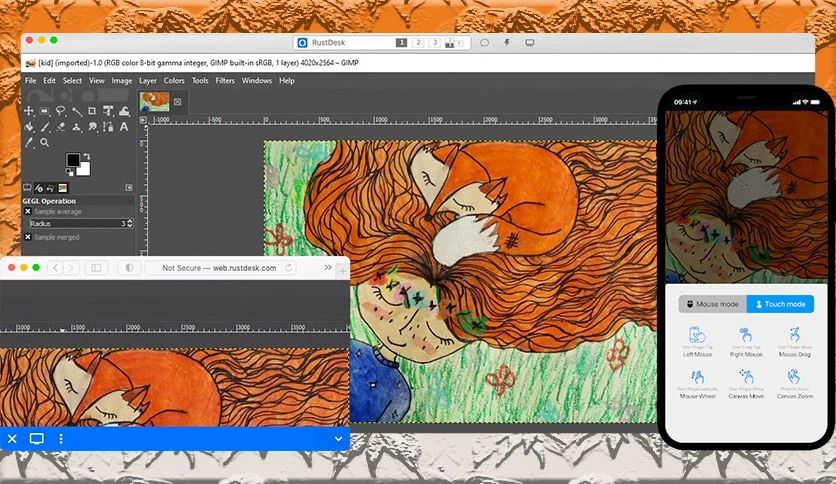
Task: Show more browser toolbar items chevron
Action: [328, 268]
